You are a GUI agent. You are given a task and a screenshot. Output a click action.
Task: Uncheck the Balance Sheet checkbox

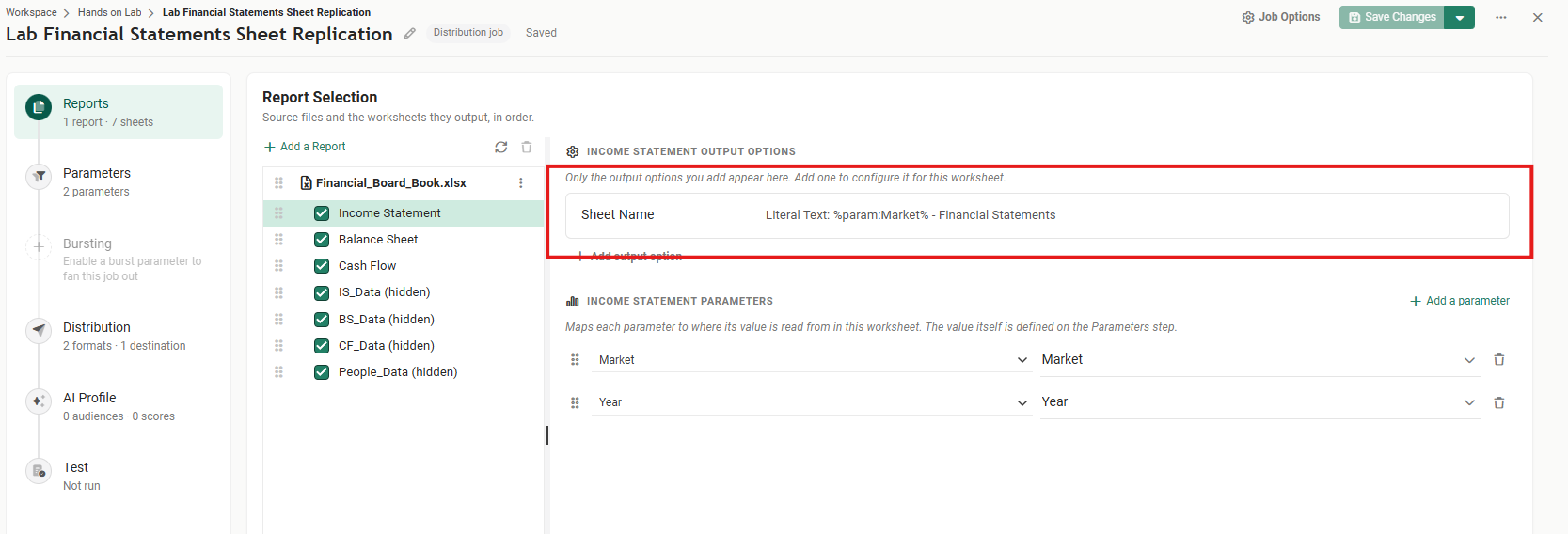(x=322, y=240)
